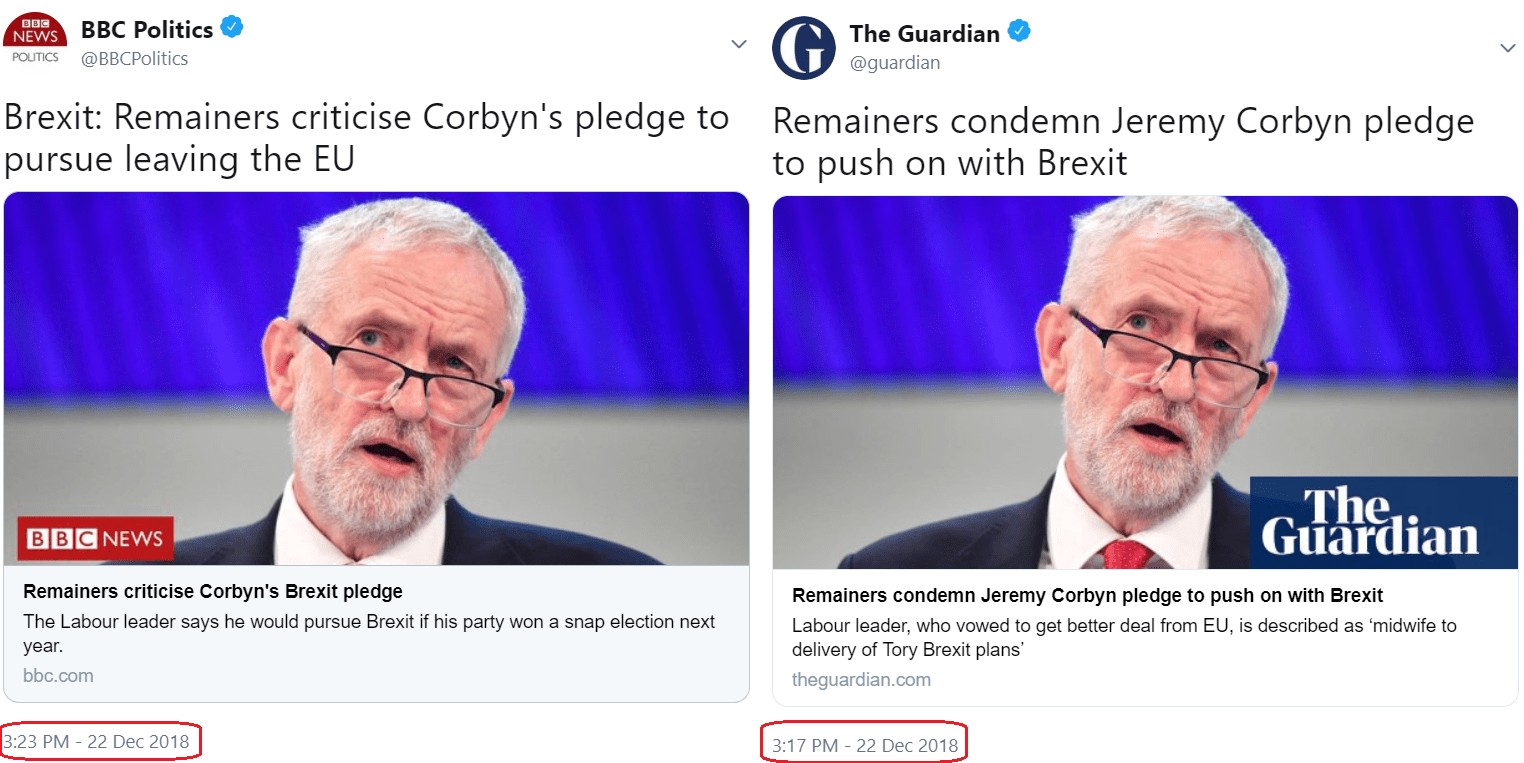Viewport: 1524px width, 763px height.
Task: Open the BBC tweet's Corbyn photo
Action: coord(376,378)
